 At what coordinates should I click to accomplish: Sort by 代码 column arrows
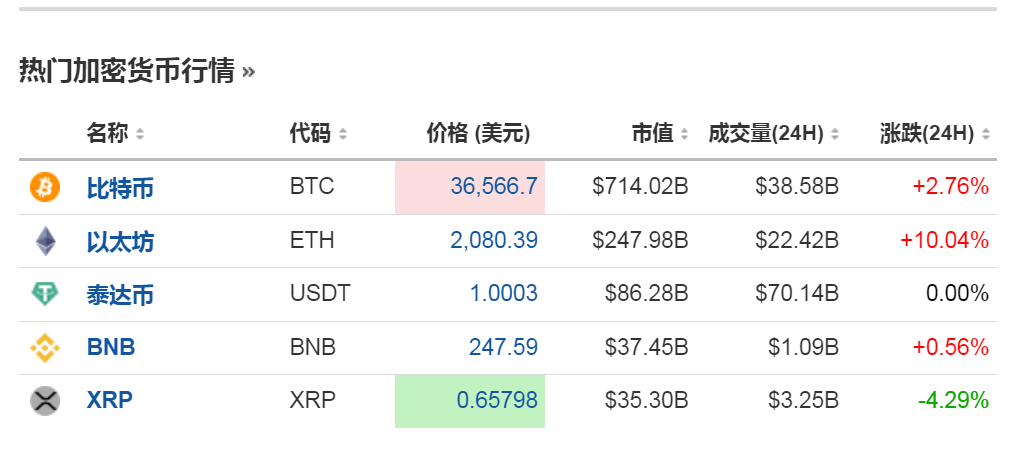(343, 134)
